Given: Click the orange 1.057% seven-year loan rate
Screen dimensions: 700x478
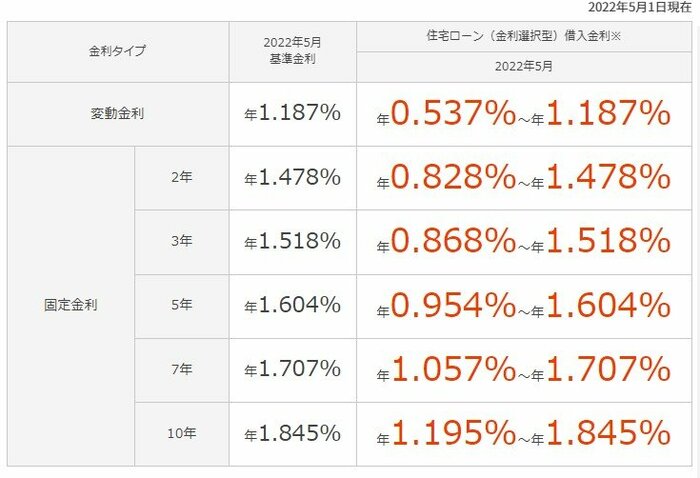Looking at the screenshot, I should point(451,370).
